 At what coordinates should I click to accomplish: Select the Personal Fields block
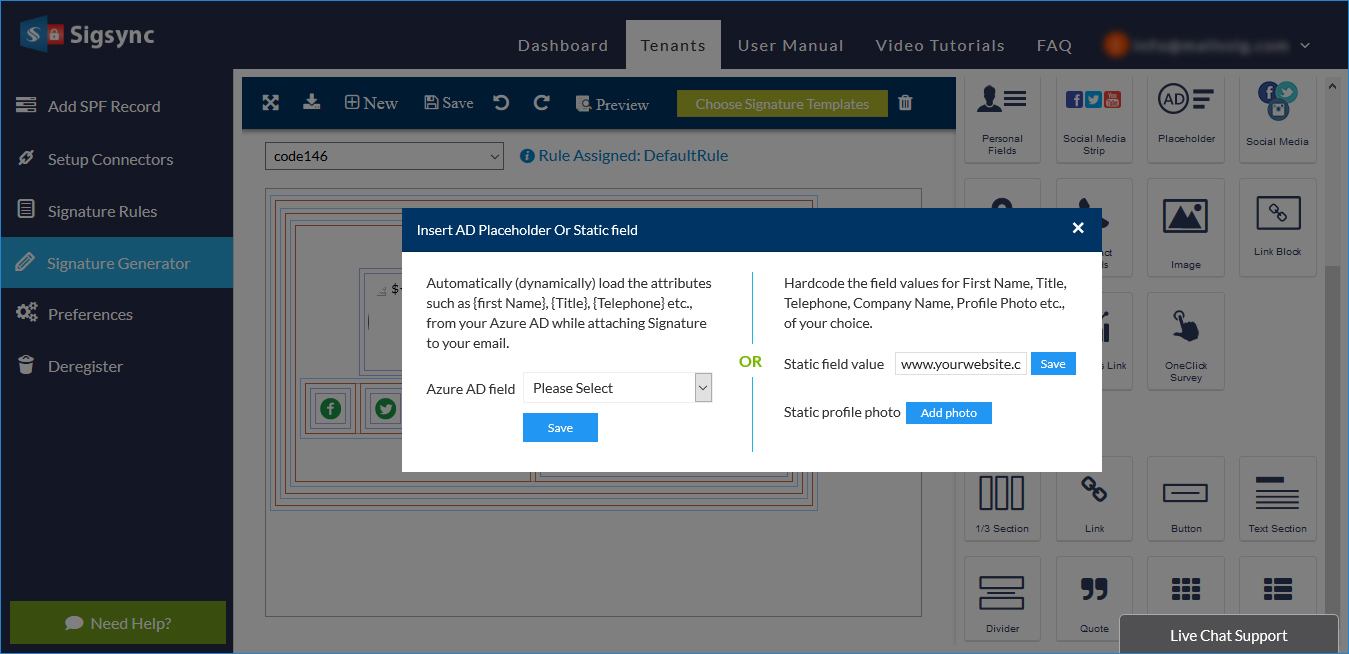(x=1002, y=118)
